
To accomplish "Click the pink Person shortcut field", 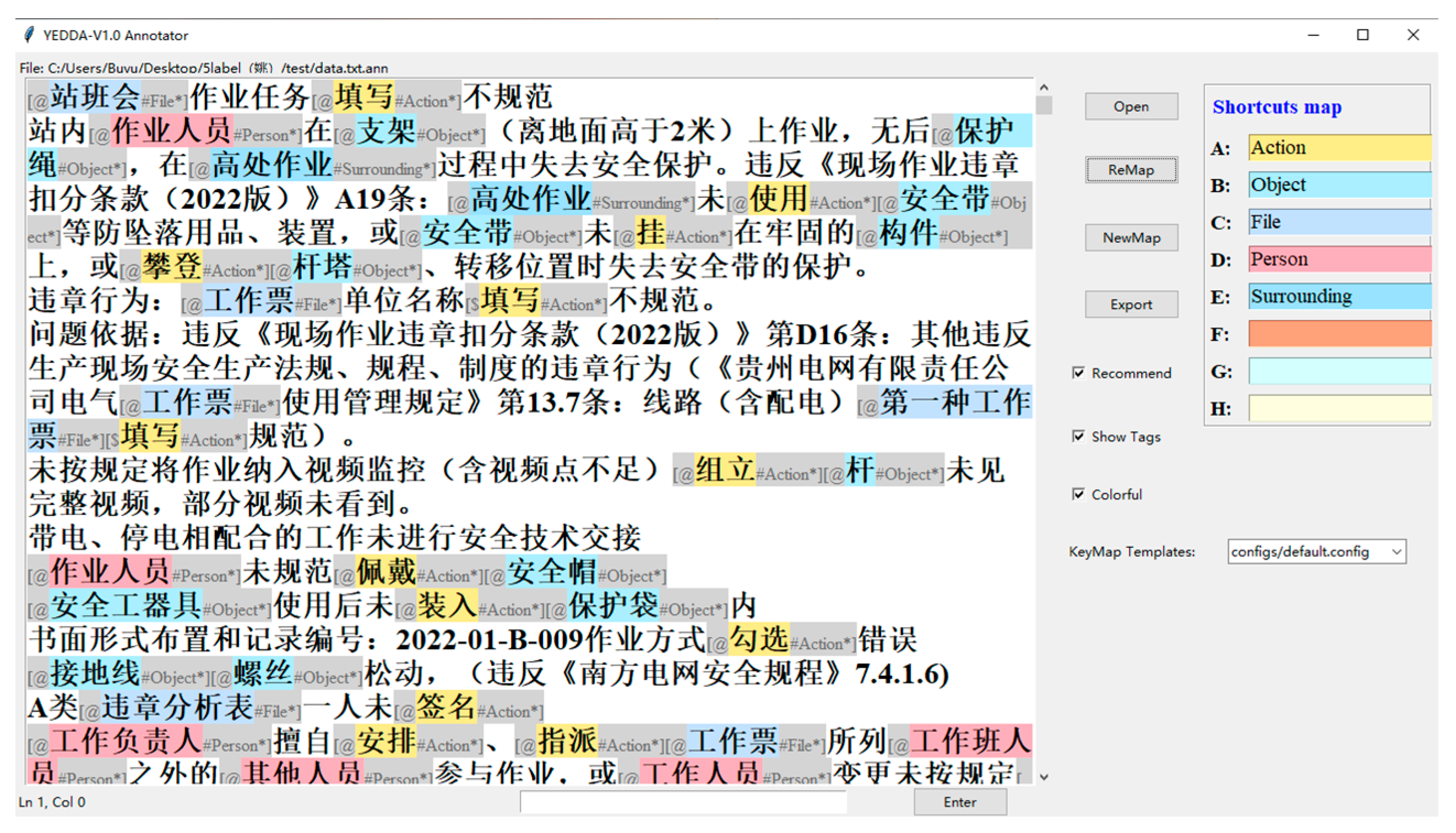I will click(1339, 259).
